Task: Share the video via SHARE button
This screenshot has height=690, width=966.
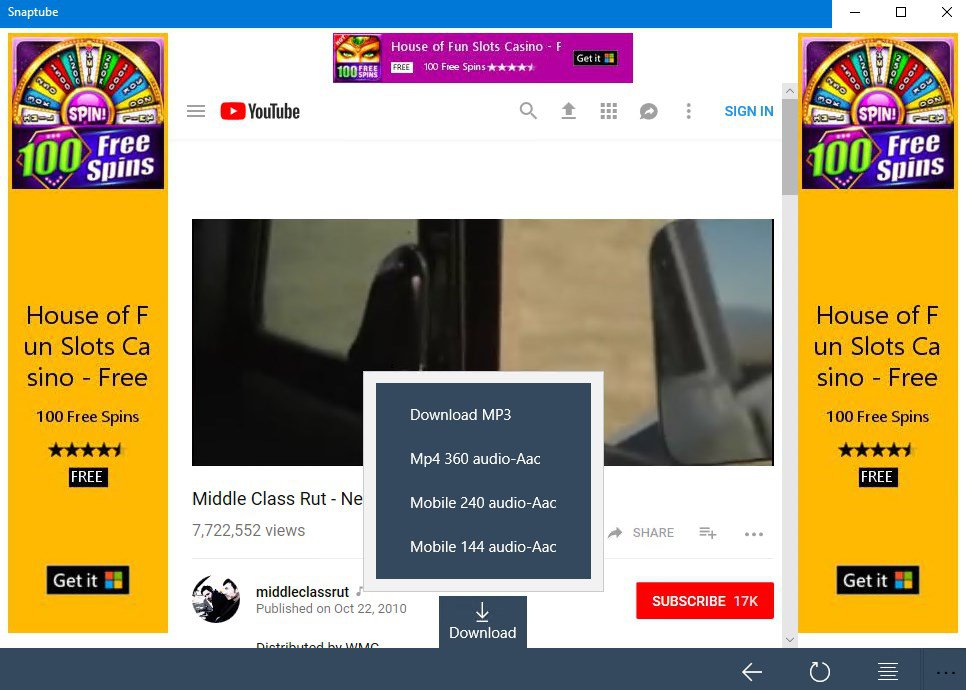Action: 641,533
